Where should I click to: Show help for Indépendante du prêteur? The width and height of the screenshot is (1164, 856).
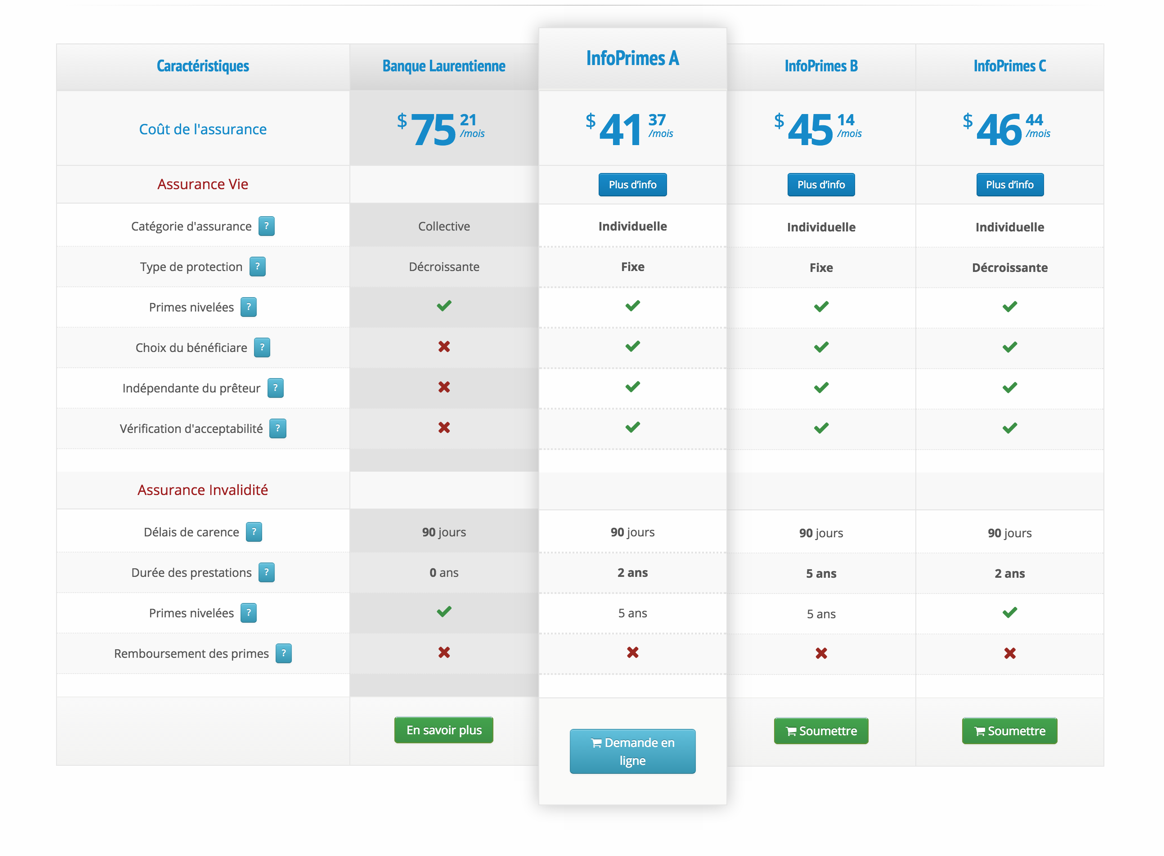coord(275,388)
